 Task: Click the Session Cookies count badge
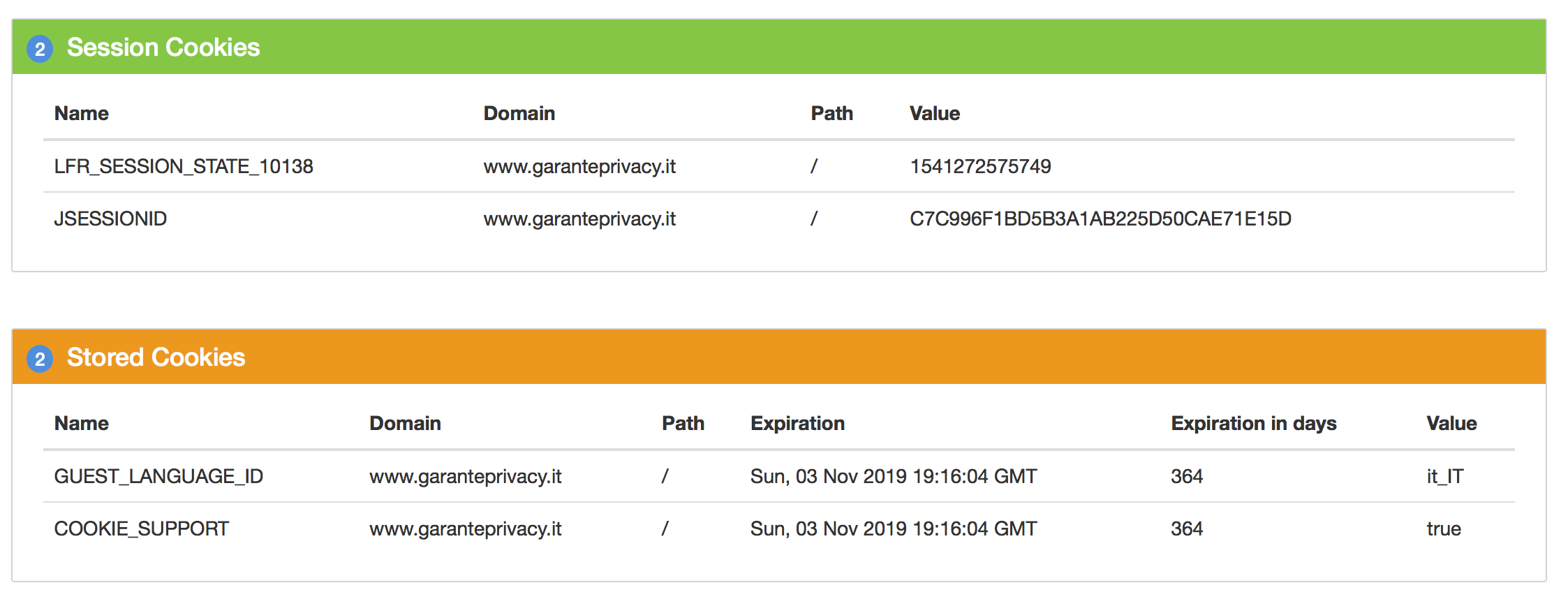coord(40,49)
